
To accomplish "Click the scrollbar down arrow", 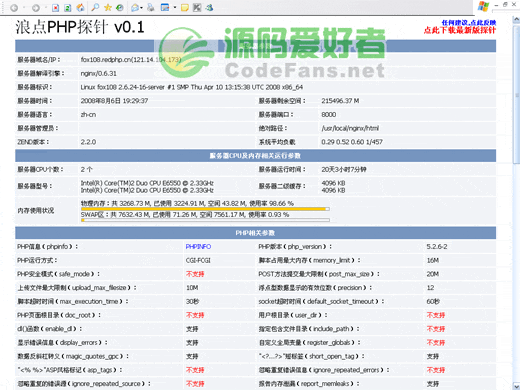I will coord(516,386).
